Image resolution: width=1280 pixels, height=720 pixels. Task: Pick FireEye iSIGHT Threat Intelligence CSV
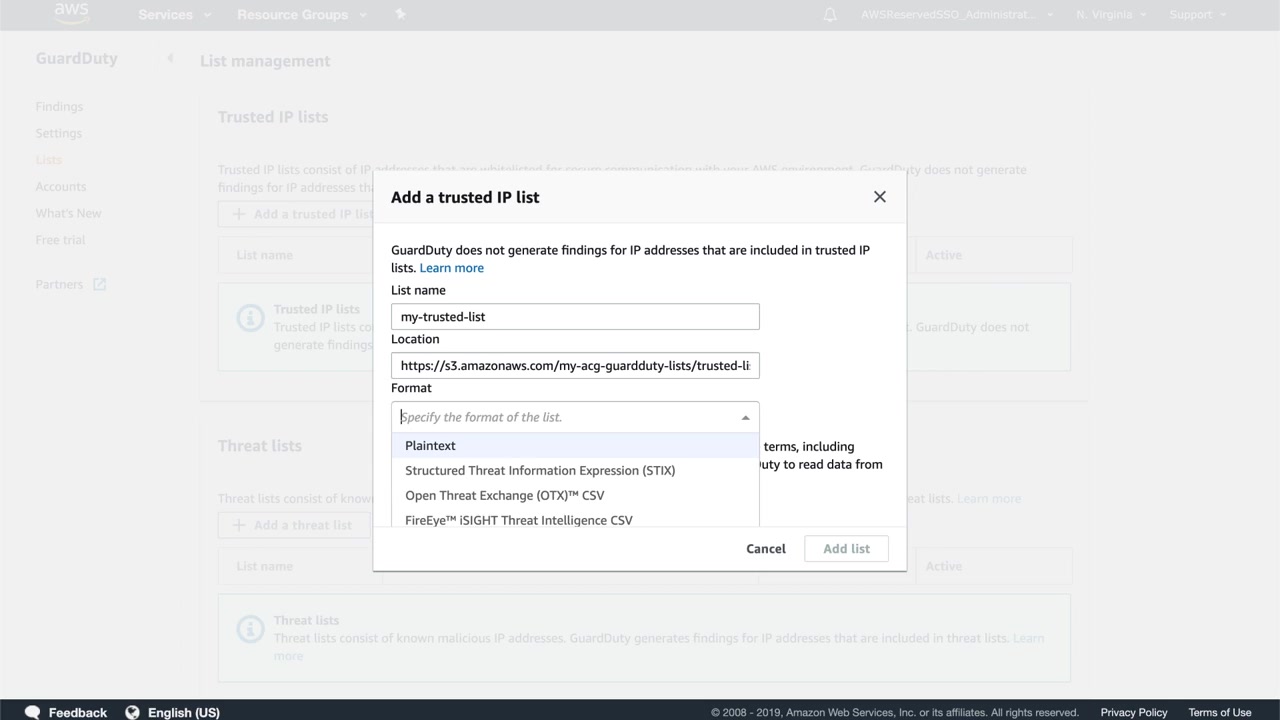click(x=519, y=519)
